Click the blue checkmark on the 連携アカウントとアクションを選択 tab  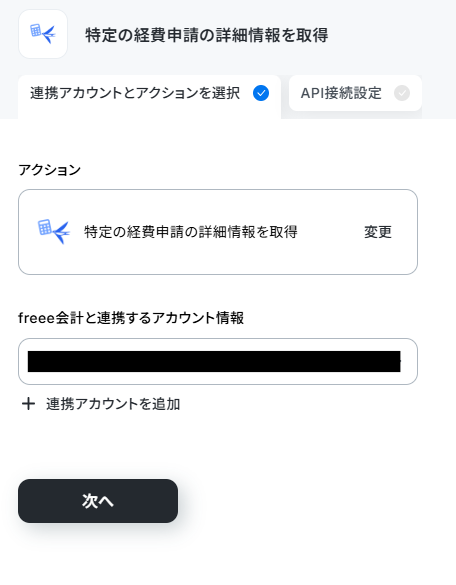261,93
